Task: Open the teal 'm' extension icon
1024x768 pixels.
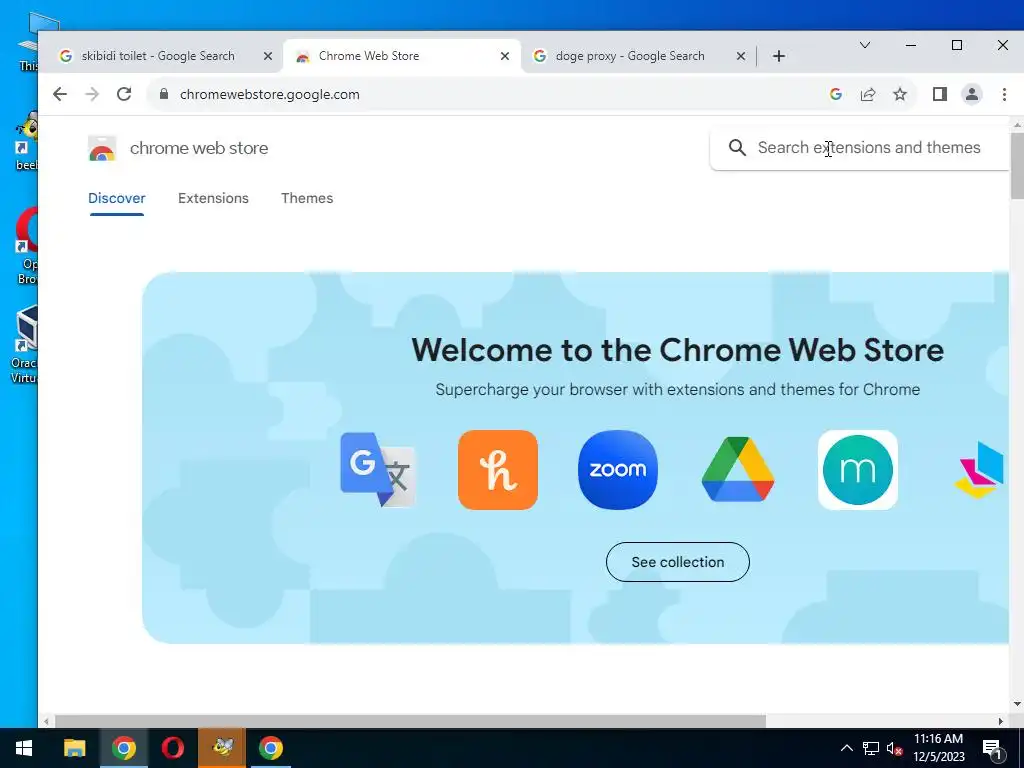Action: (x=858, y=470)
